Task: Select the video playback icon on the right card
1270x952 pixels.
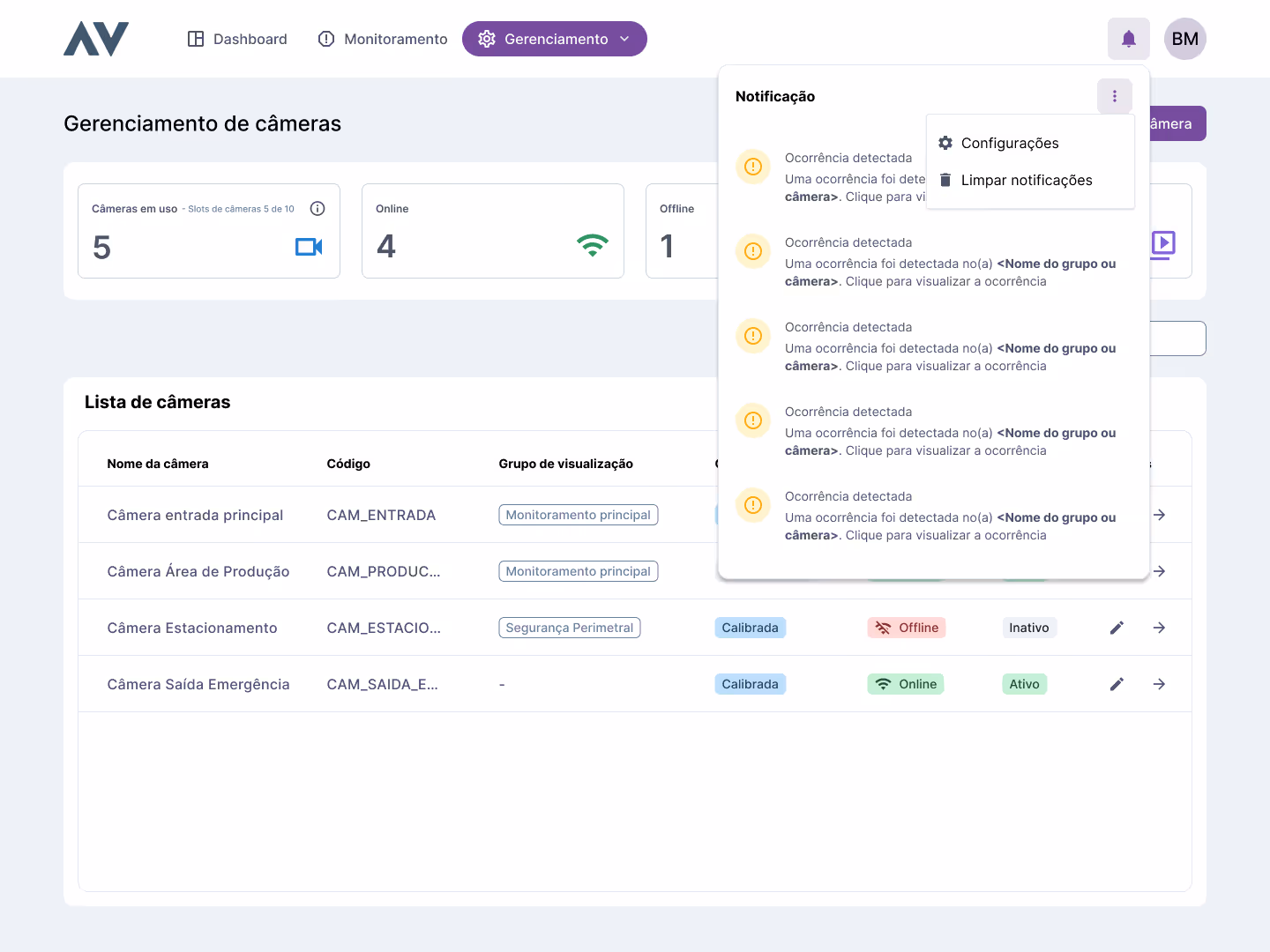Action: click(1163, 246)
